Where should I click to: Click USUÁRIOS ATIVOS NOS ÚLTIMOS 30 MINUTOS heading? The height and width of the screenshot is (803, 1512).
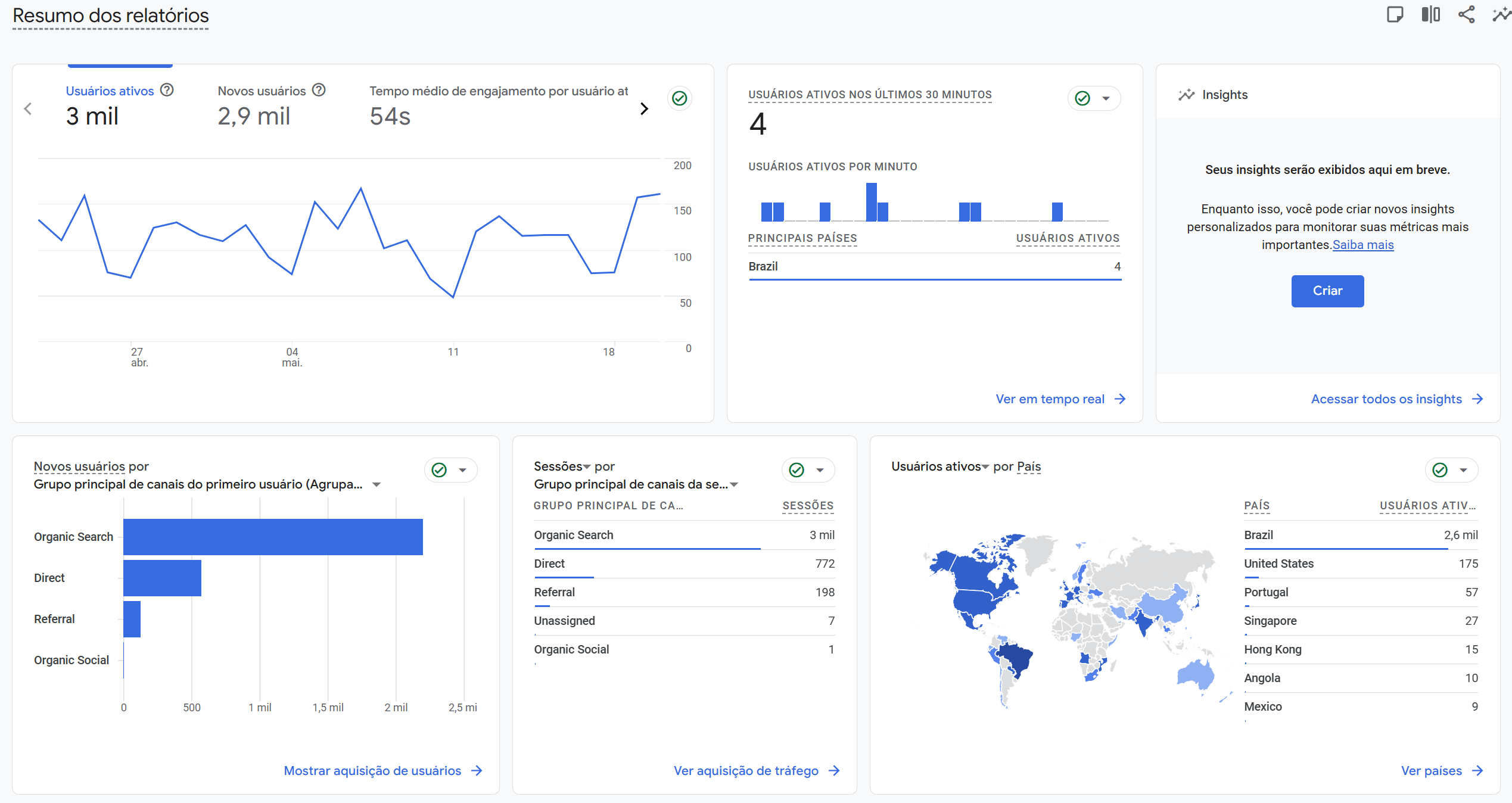870,95
